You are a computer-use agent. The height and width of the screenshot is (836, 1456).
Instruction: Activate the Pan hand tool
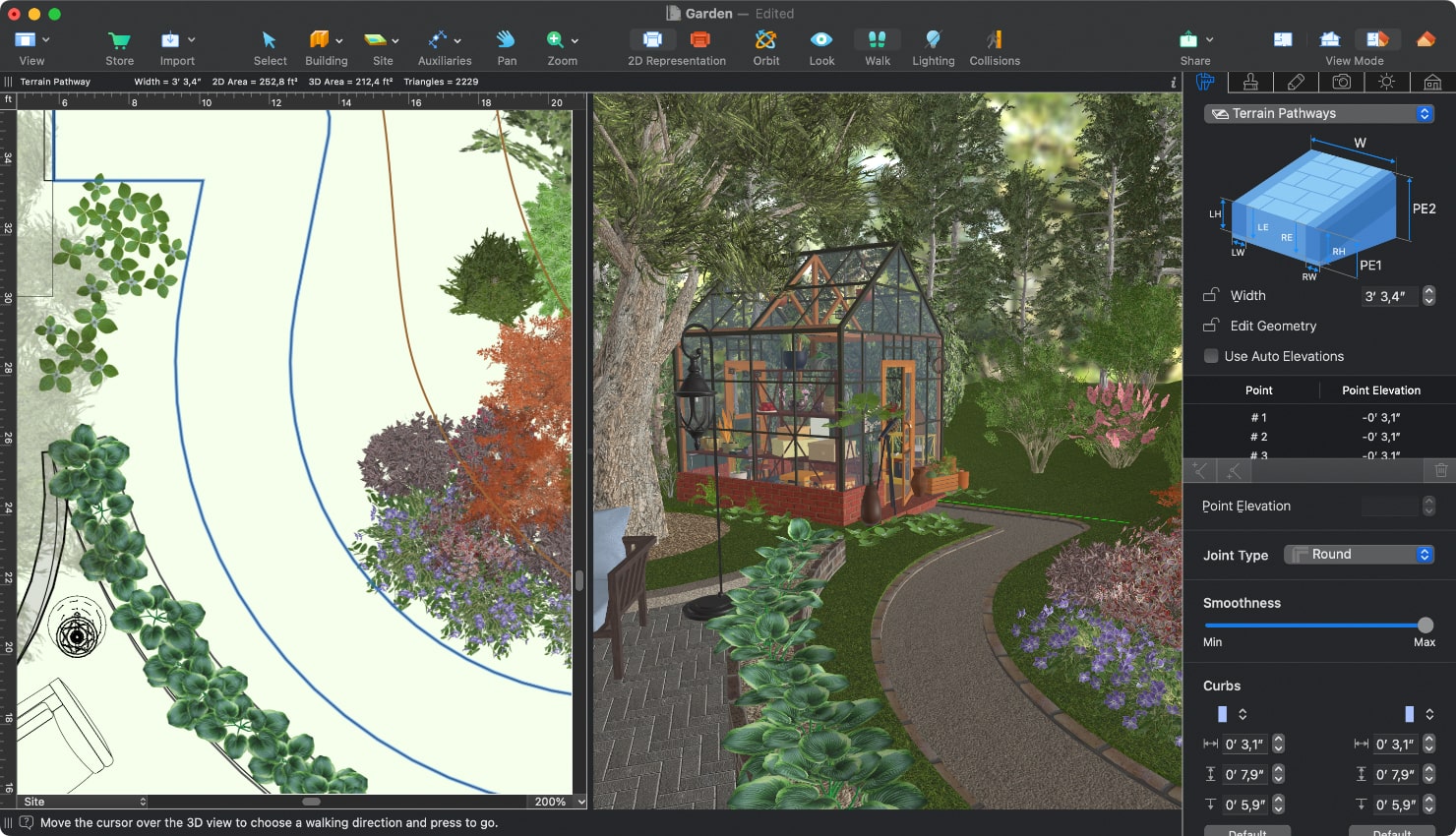tap(506, 39)
